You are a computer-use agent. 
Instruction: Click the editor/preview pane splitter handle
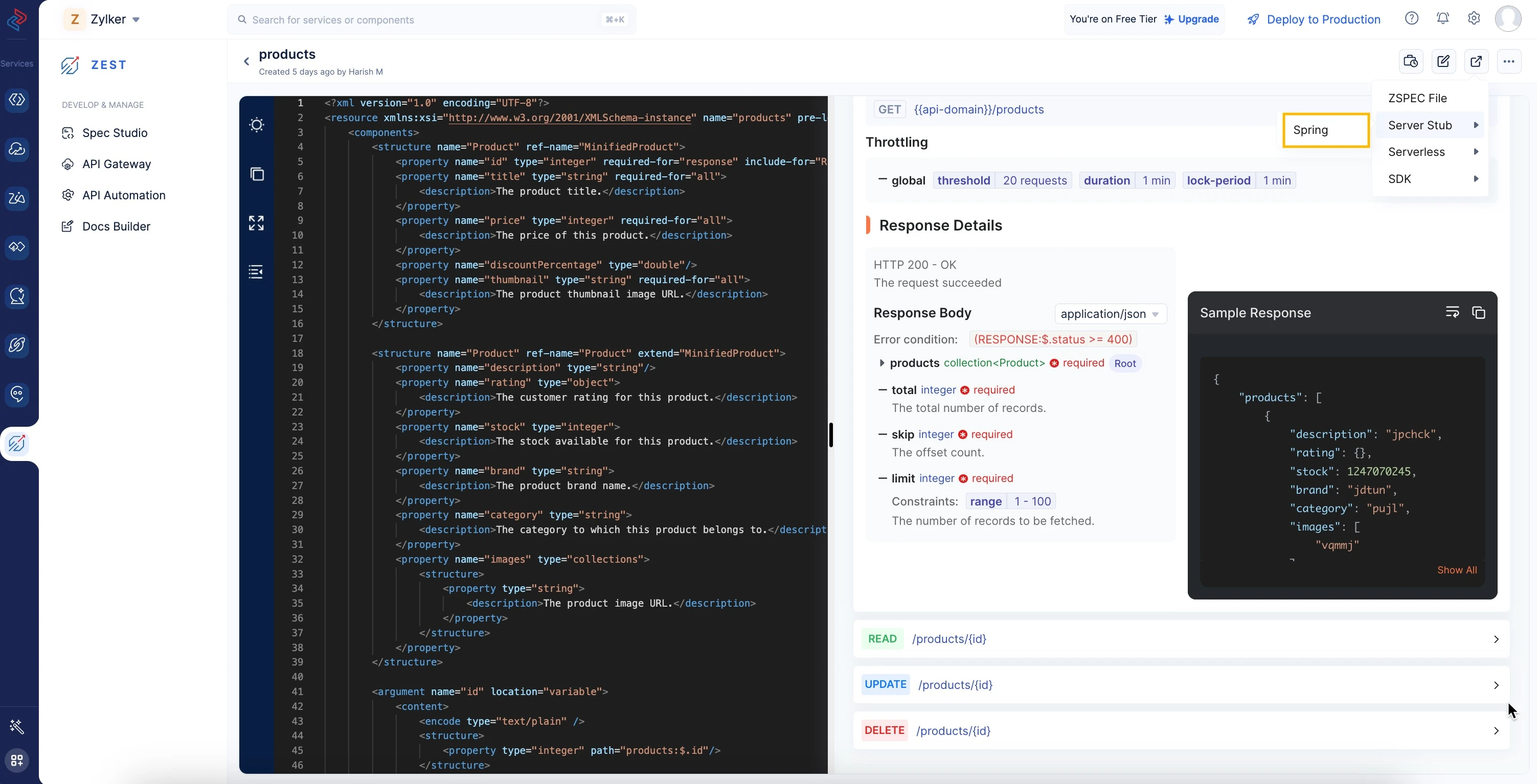click(x=830, y=434)
